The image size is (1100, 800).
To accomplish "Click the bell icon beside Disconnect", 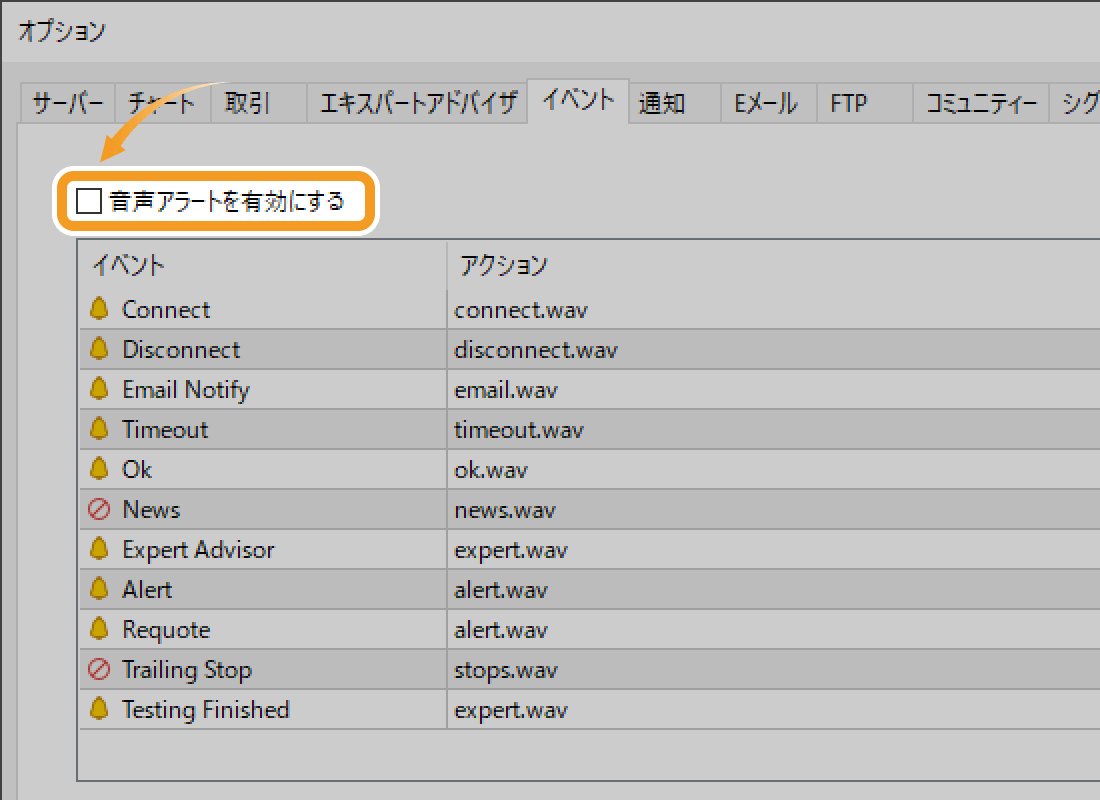I will (x=98, y=349).
